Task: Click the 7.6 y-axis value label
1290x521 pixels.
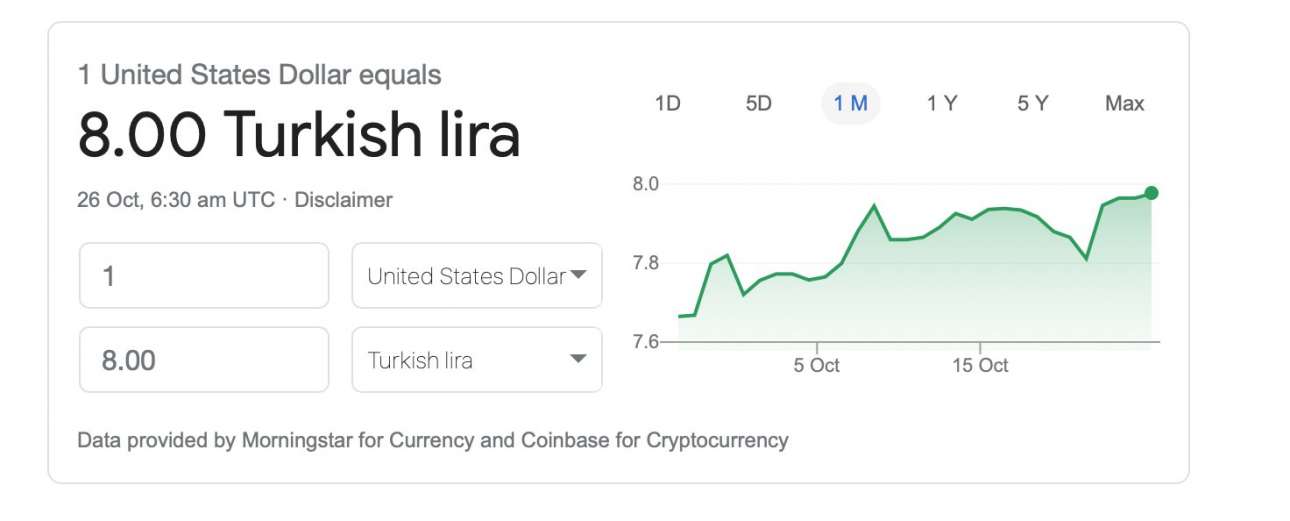Action: tap(645, 342)
